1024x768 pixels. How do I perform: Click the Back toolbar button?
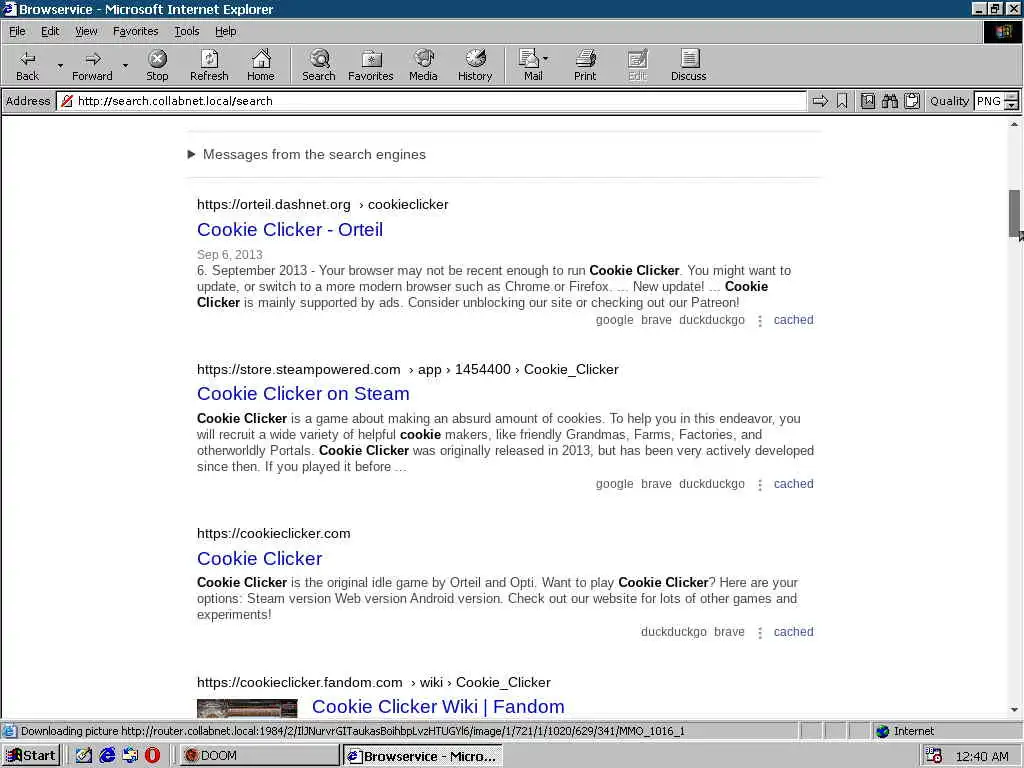click(x=27, y=65)
